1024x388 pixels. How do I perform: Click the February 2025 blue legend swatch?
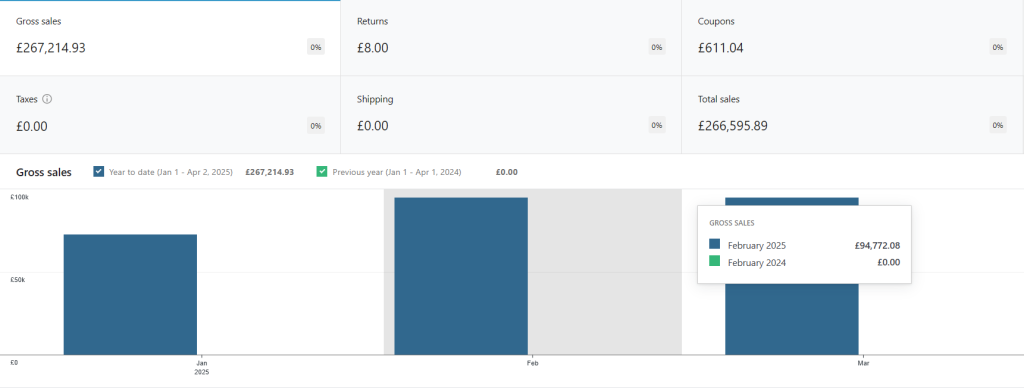714,244
